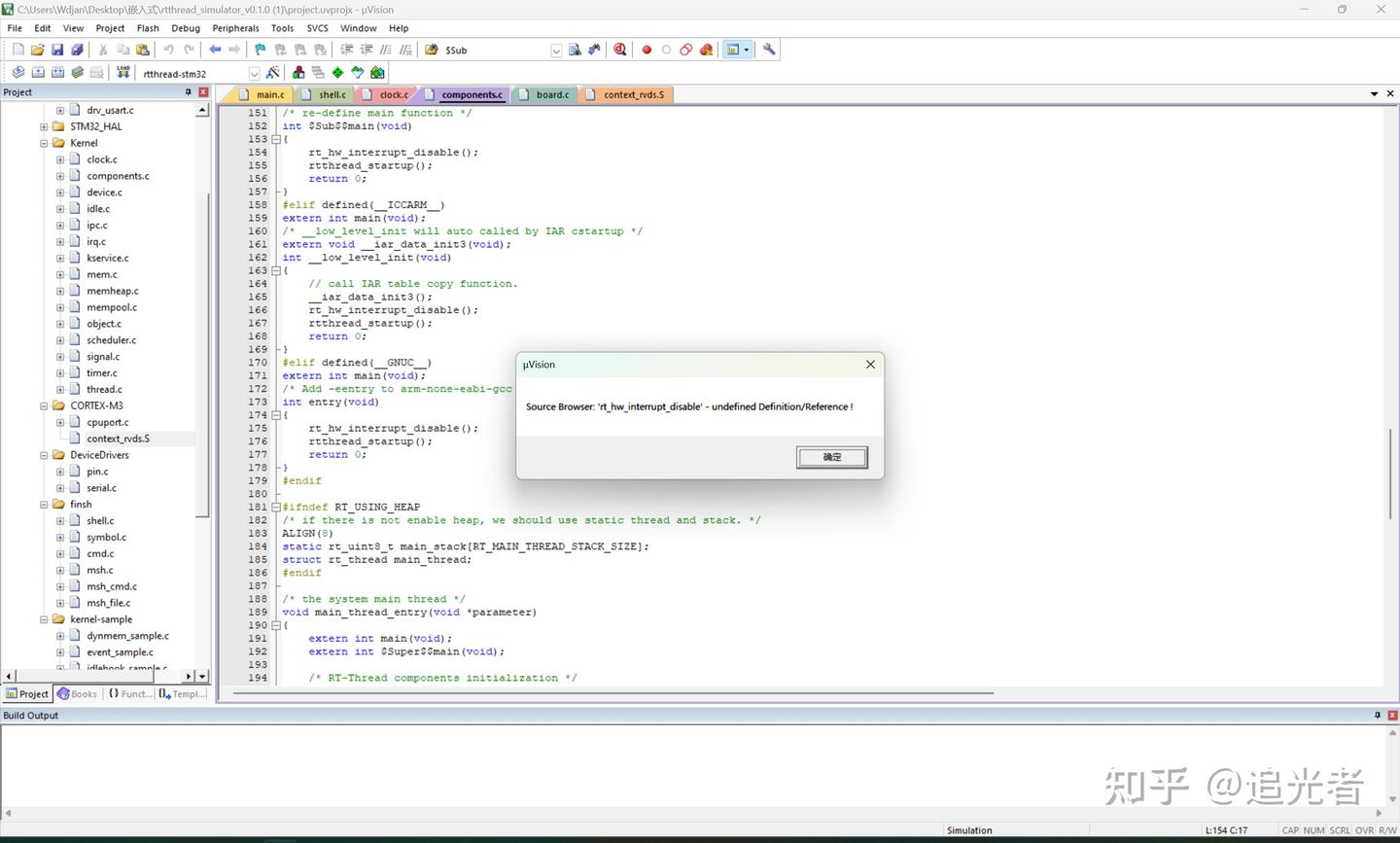
Task: Select thread.c in the Kernel group
Action: [x=104, y=389]
